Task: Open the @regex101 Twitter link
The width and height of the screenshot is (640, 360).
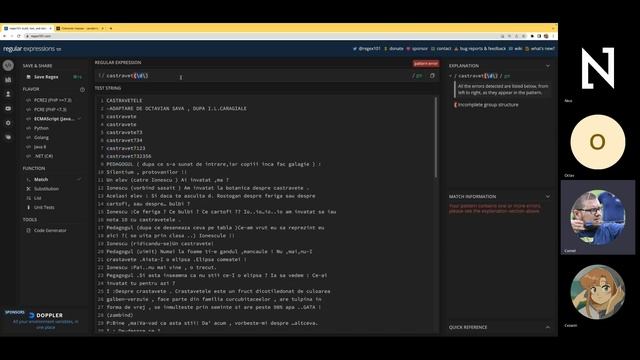Action: click(x=367, y=49)
